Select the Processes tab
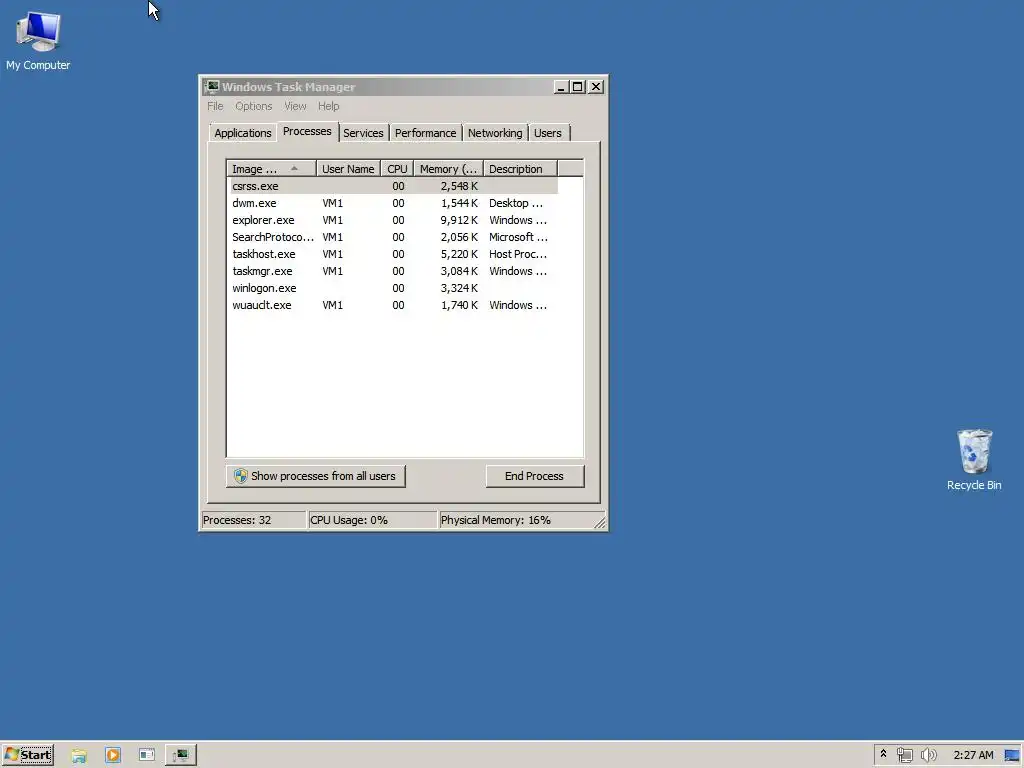The height and width of the screenshot is (768, 1024). pyautogui.click(x=307, y=131)
